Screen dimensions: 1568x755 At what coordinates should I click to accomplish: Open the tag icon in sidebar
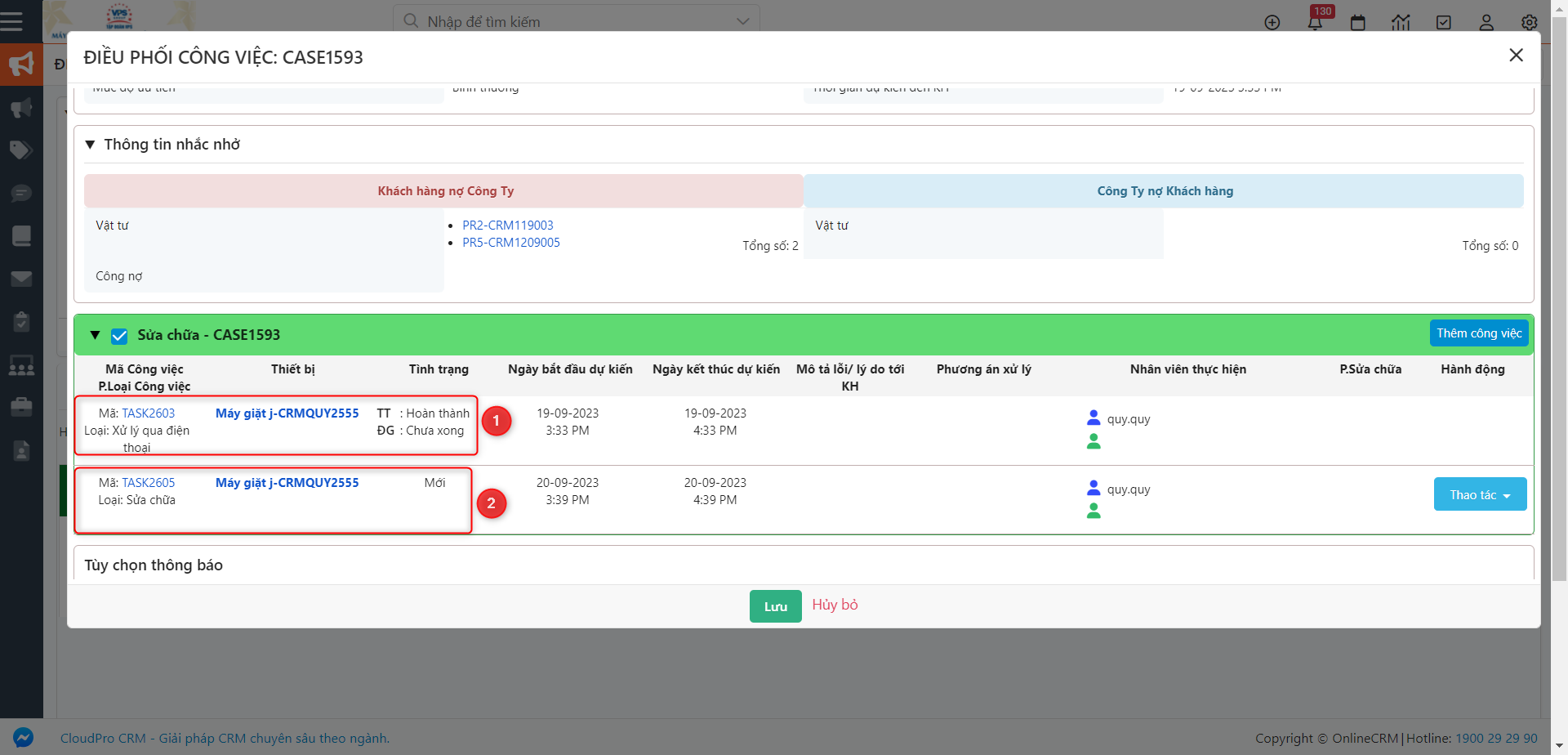pyautogui.click(x=21, y=150)
